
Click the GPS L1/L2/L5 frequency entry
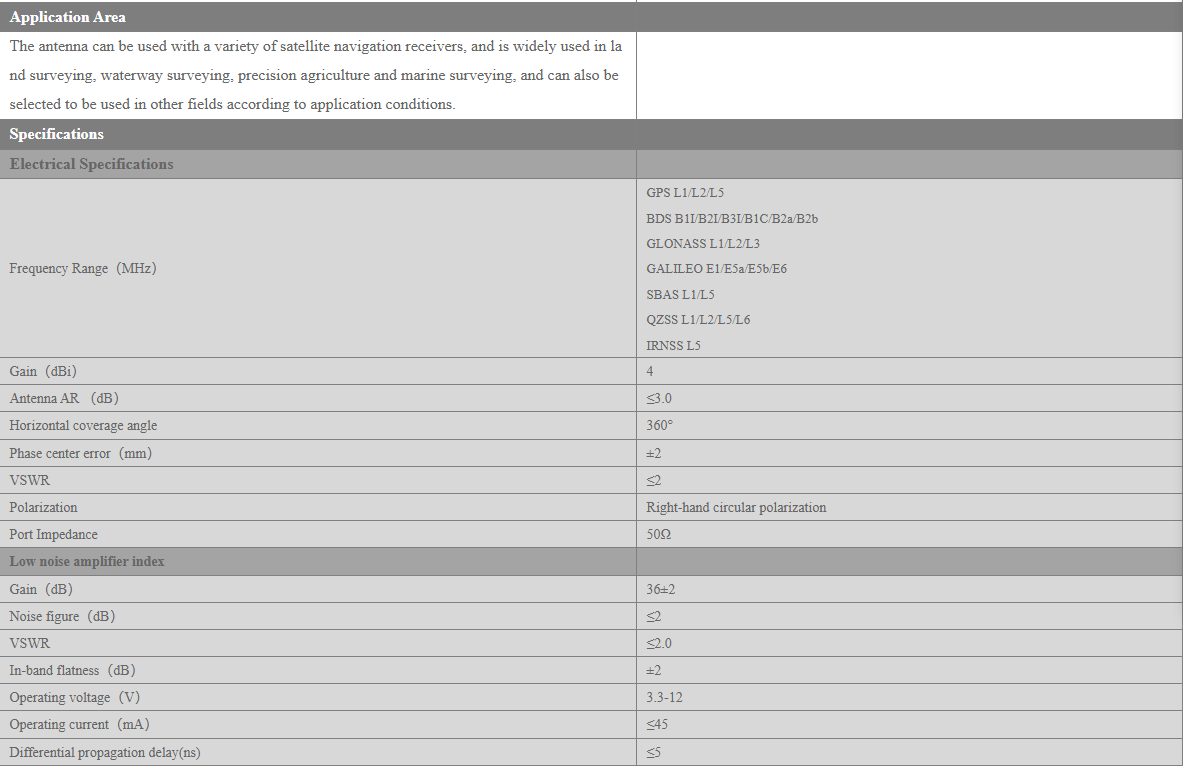coord(685,193)
